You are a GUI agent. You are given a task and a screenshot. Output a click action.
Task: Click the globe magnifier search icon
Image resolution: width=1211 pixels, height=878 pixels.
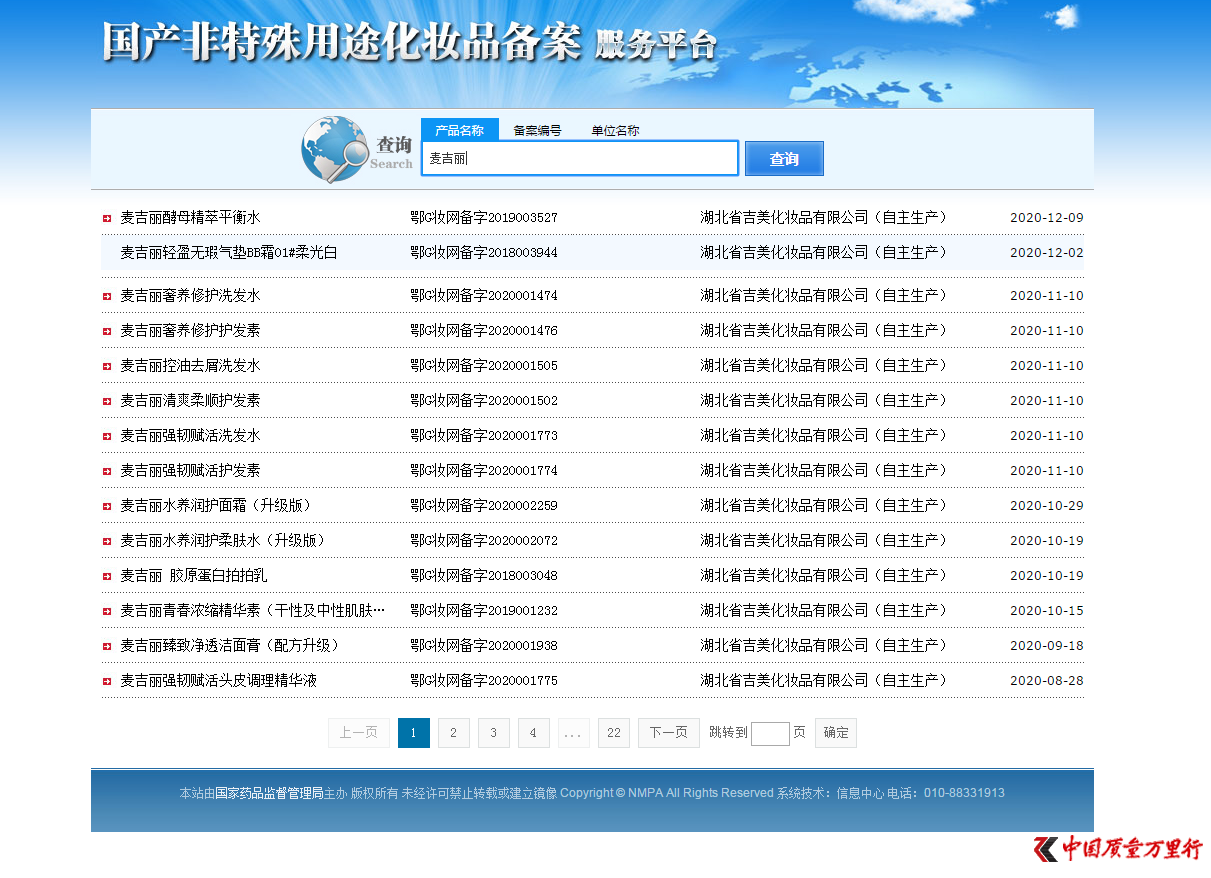(335, 149)
